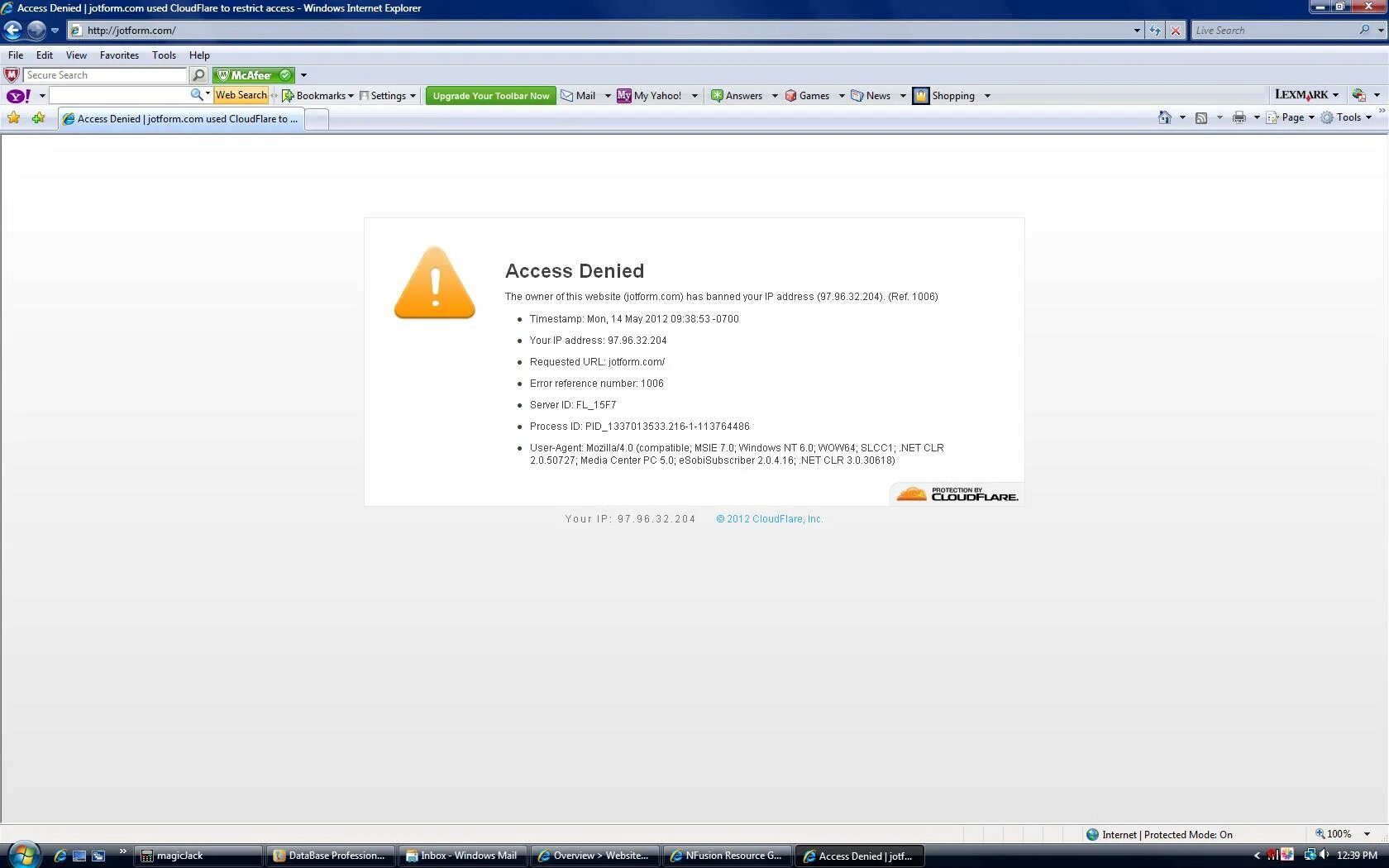
Task: Click the zoom level 100% control
Action: 1343,834
